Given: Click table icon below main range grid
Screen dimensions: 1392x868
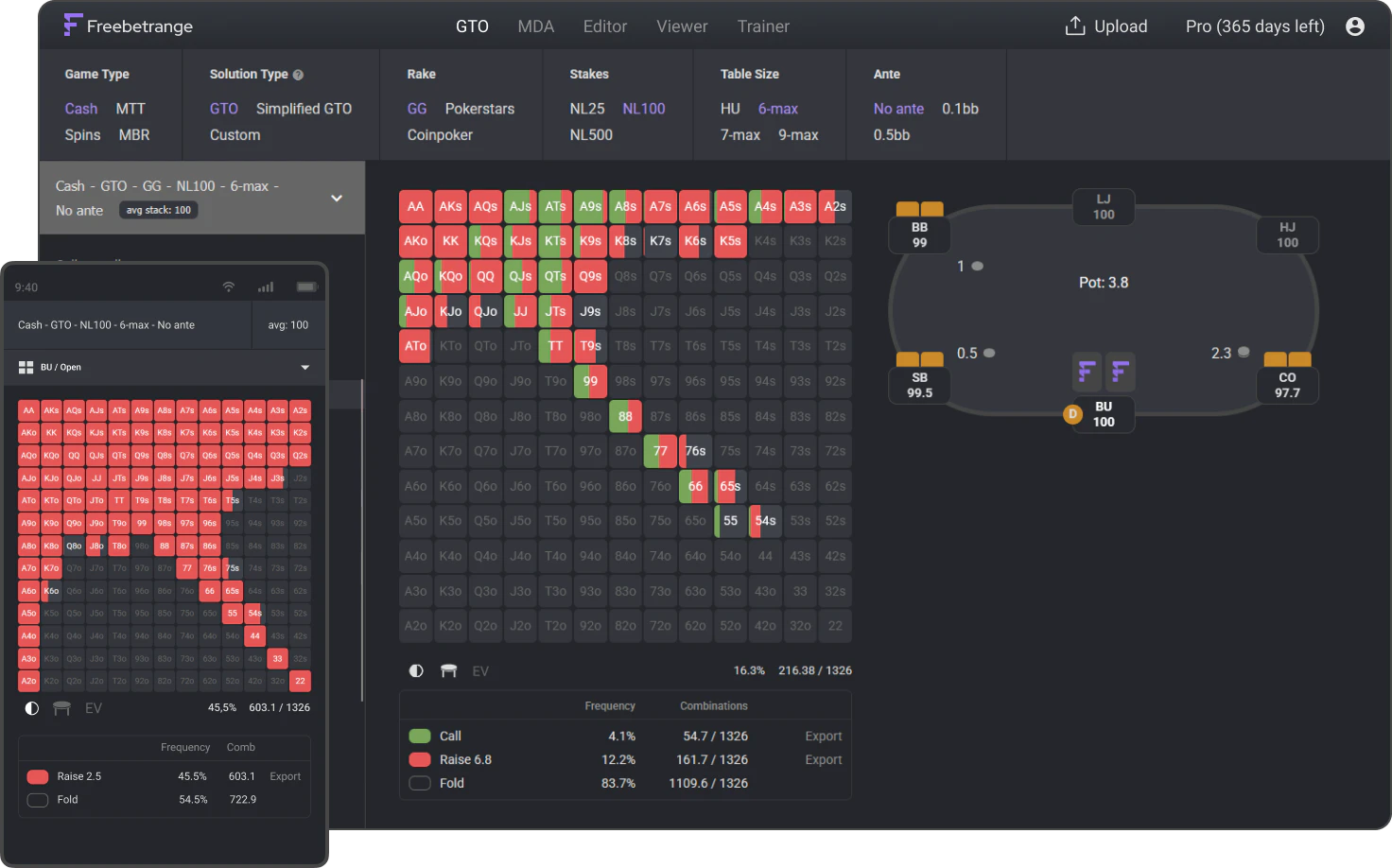Looking at the screenshot, I should coord(448,670).
